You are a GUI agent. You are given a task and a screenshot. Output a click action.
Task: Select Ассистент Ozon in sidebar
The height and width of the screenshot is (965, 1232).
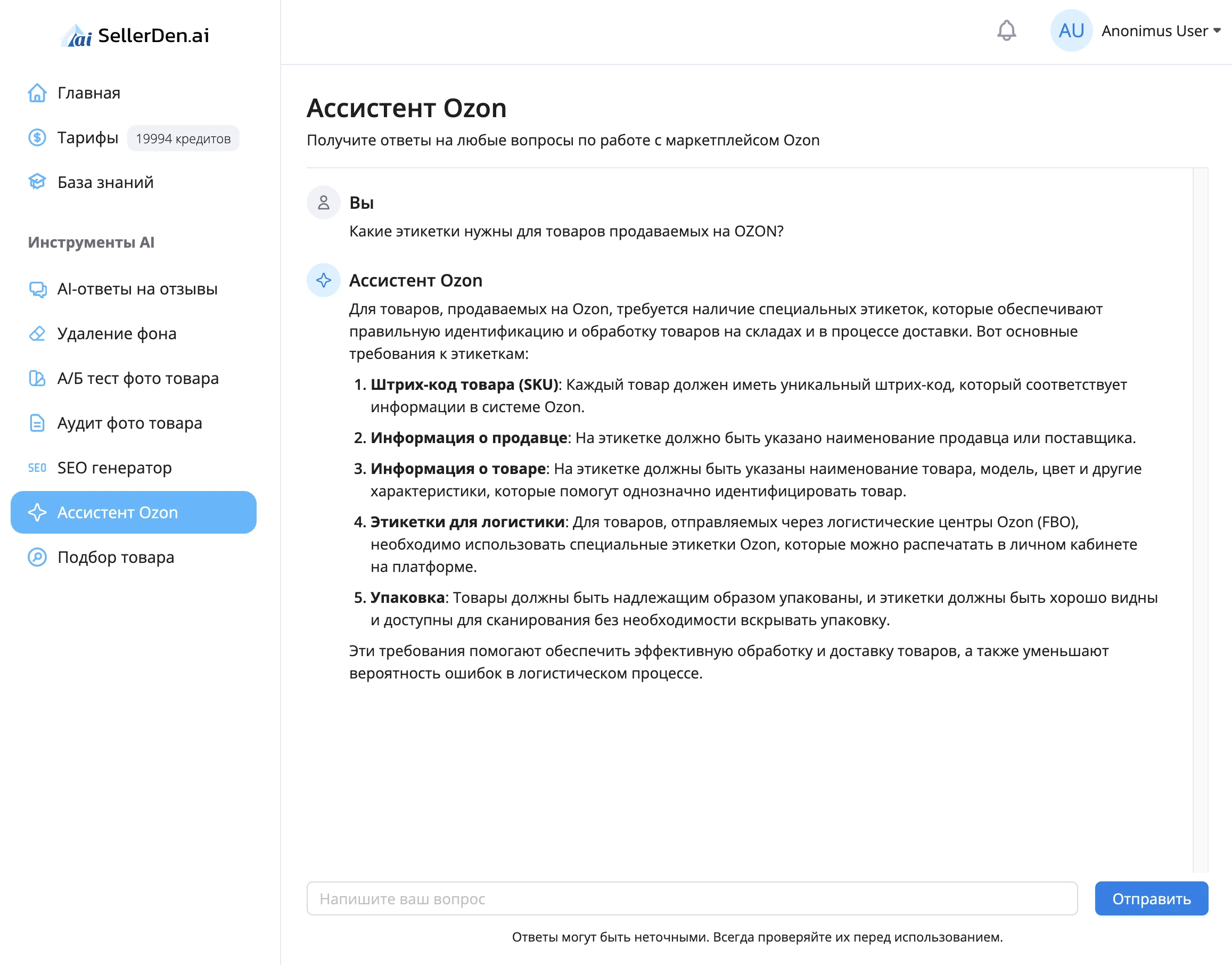click(133, 512)
